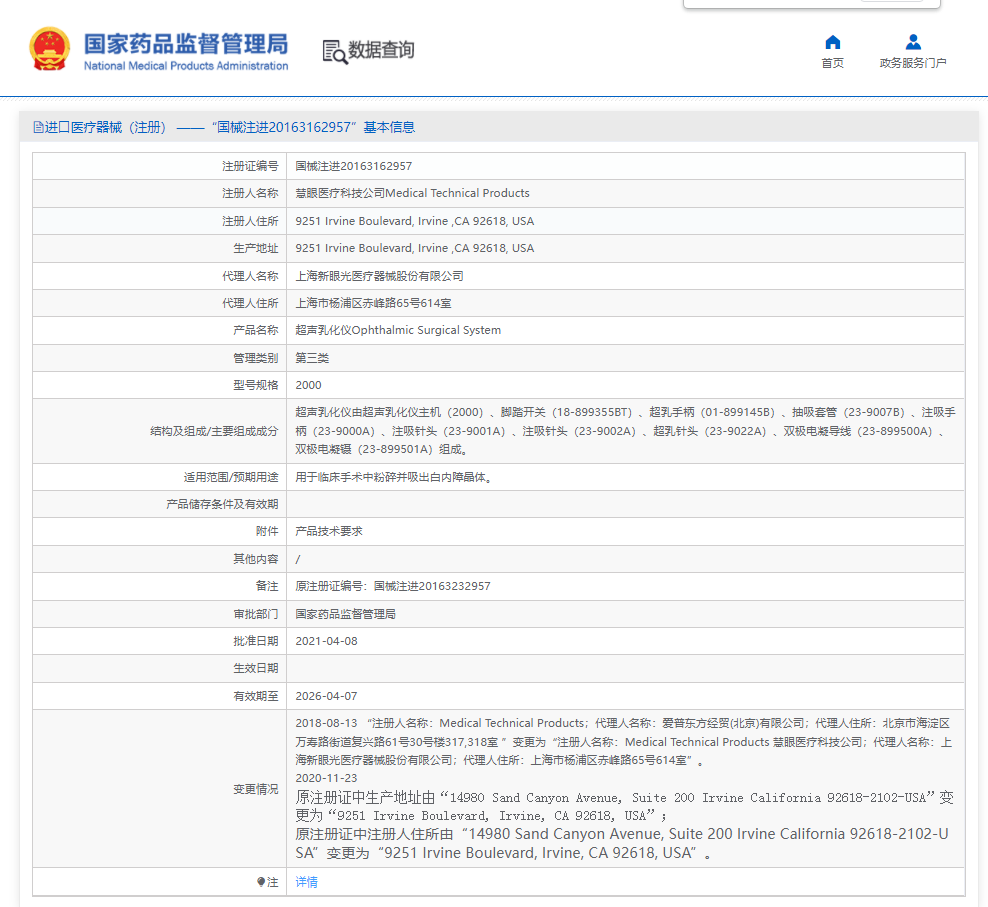Click the 首页 label
Image resolution: width=988 pixels, height=907 pixels.
832,63
